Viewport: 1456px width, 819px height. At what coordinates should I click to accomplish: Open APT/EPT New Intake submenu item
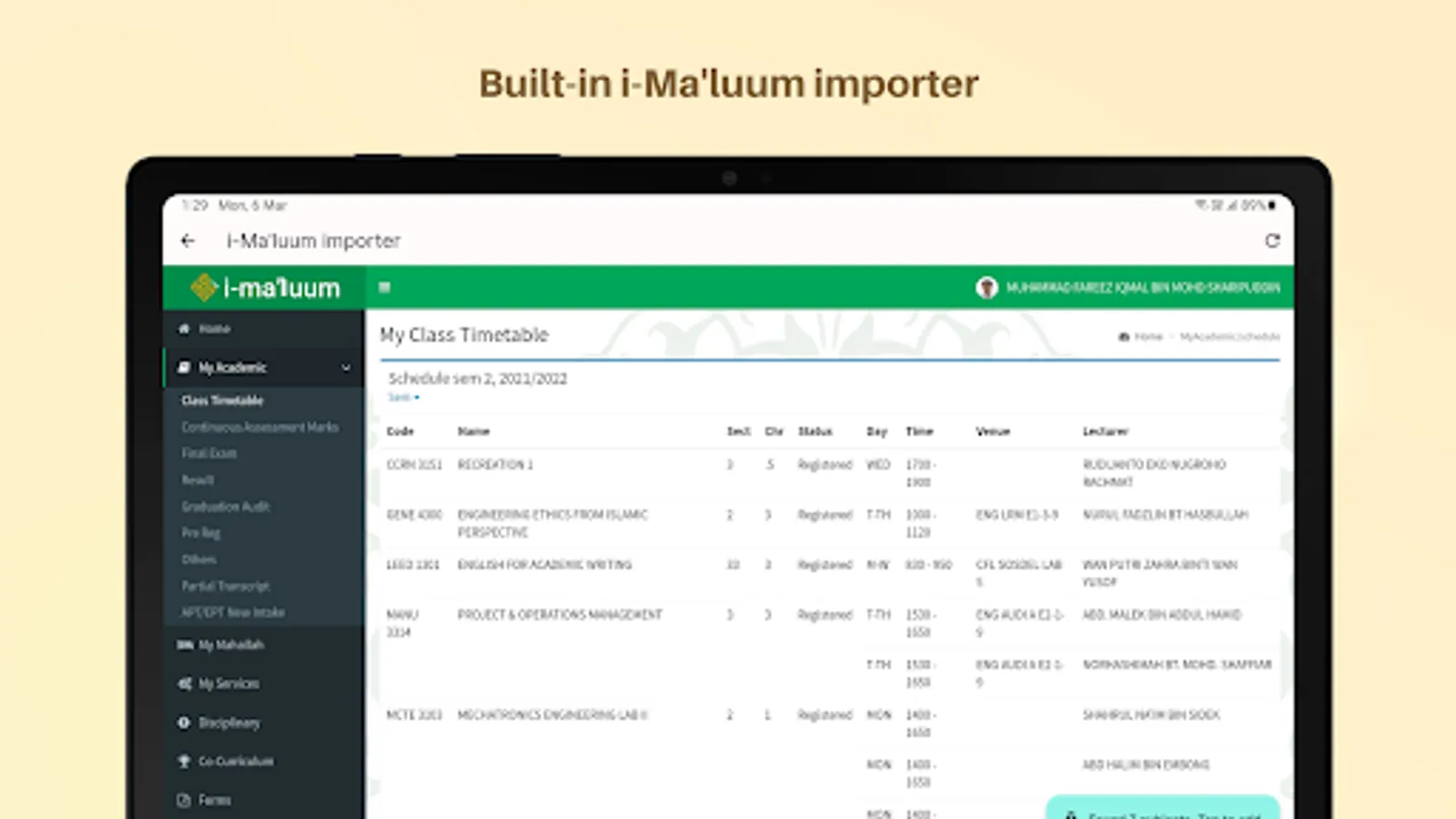pyautogui.click(x=233, y=612)
